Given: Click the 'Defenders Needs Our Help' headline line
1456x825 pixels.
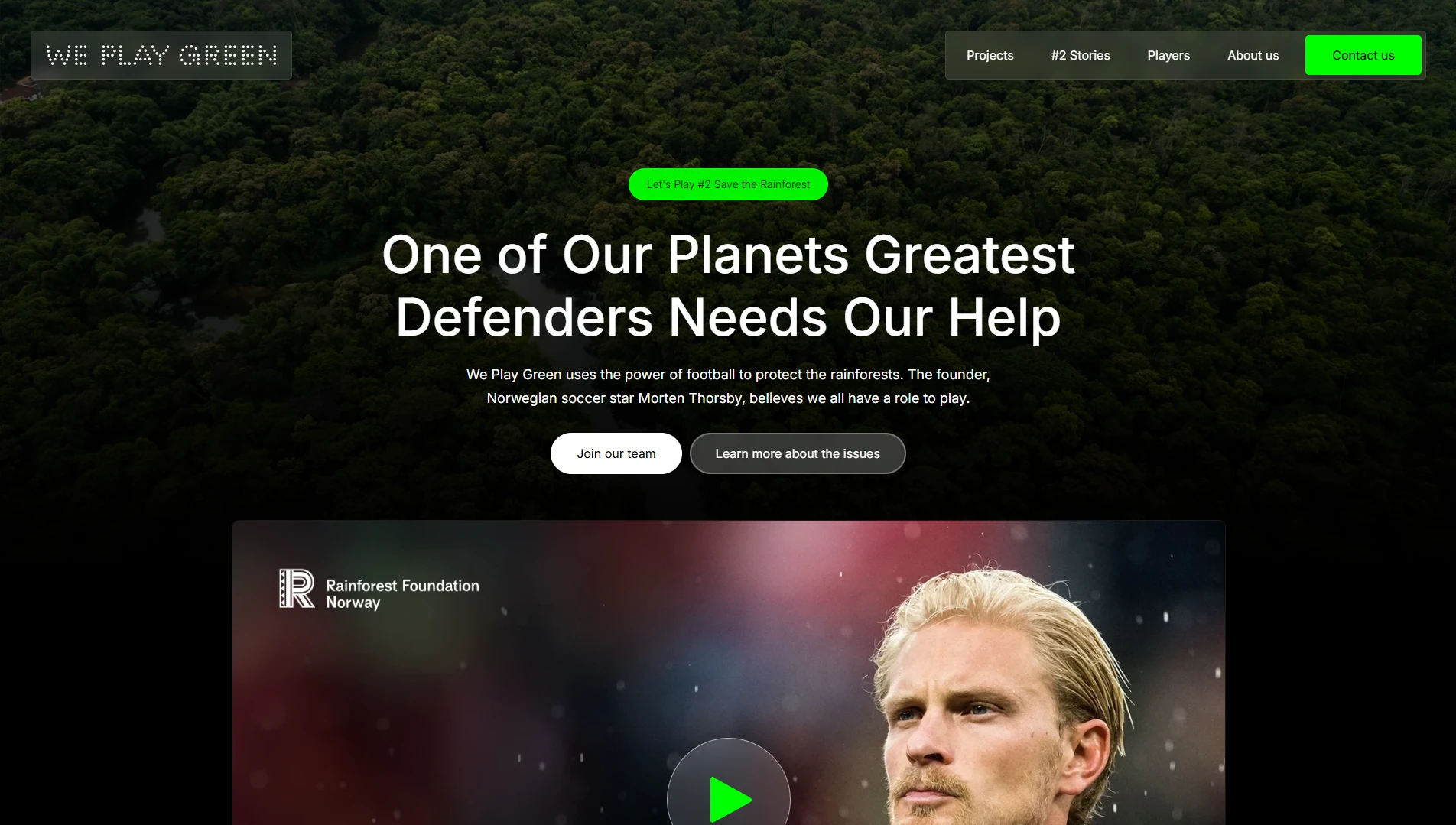Looking at the screenshot, I should [728, 317].
